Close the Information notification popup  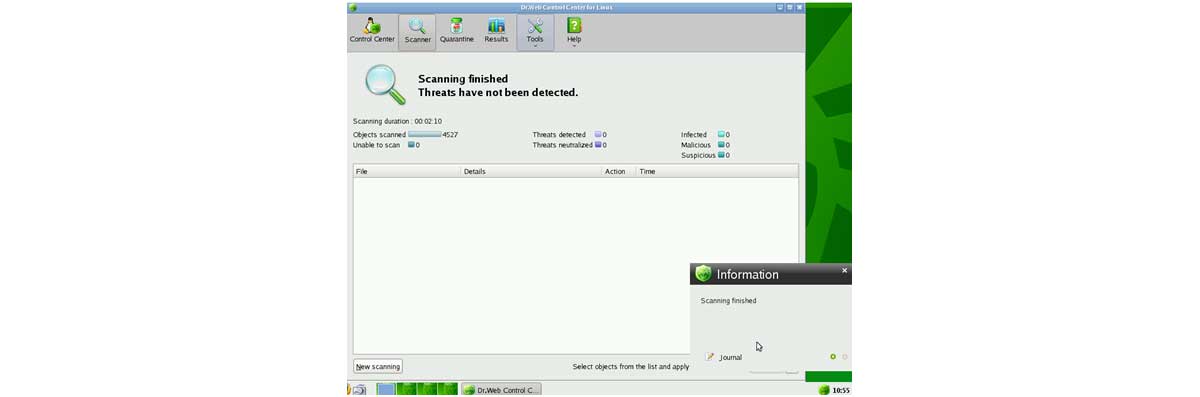click(844, 270)
